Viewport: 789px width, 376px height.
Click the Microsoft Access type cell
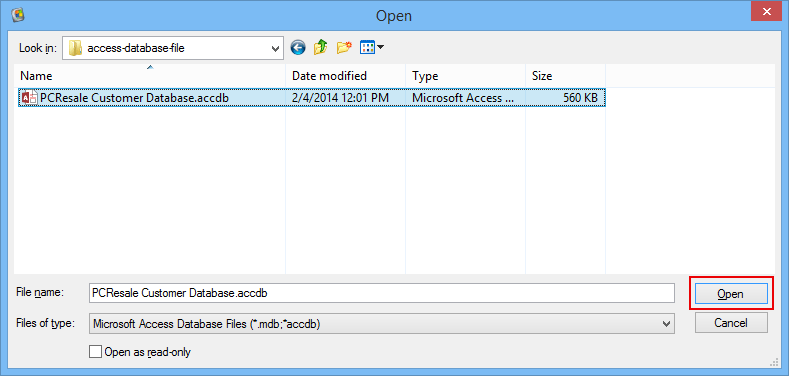463,98
